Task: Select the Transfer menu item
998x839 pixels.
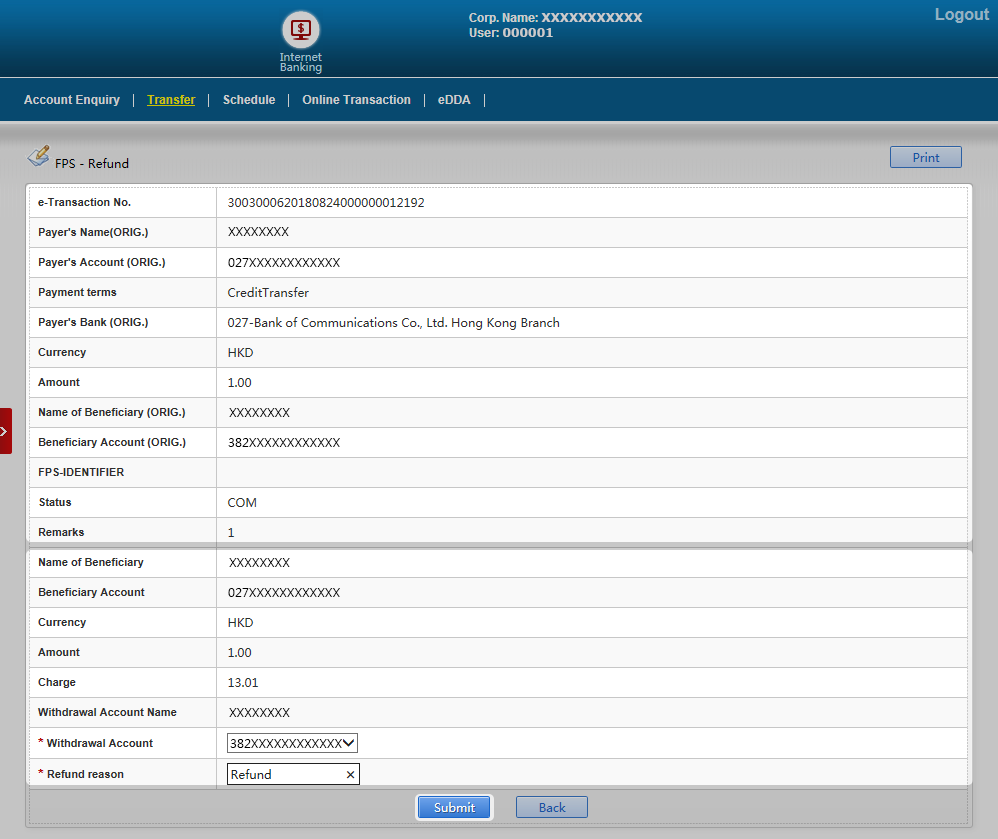Action: (171, 100)
